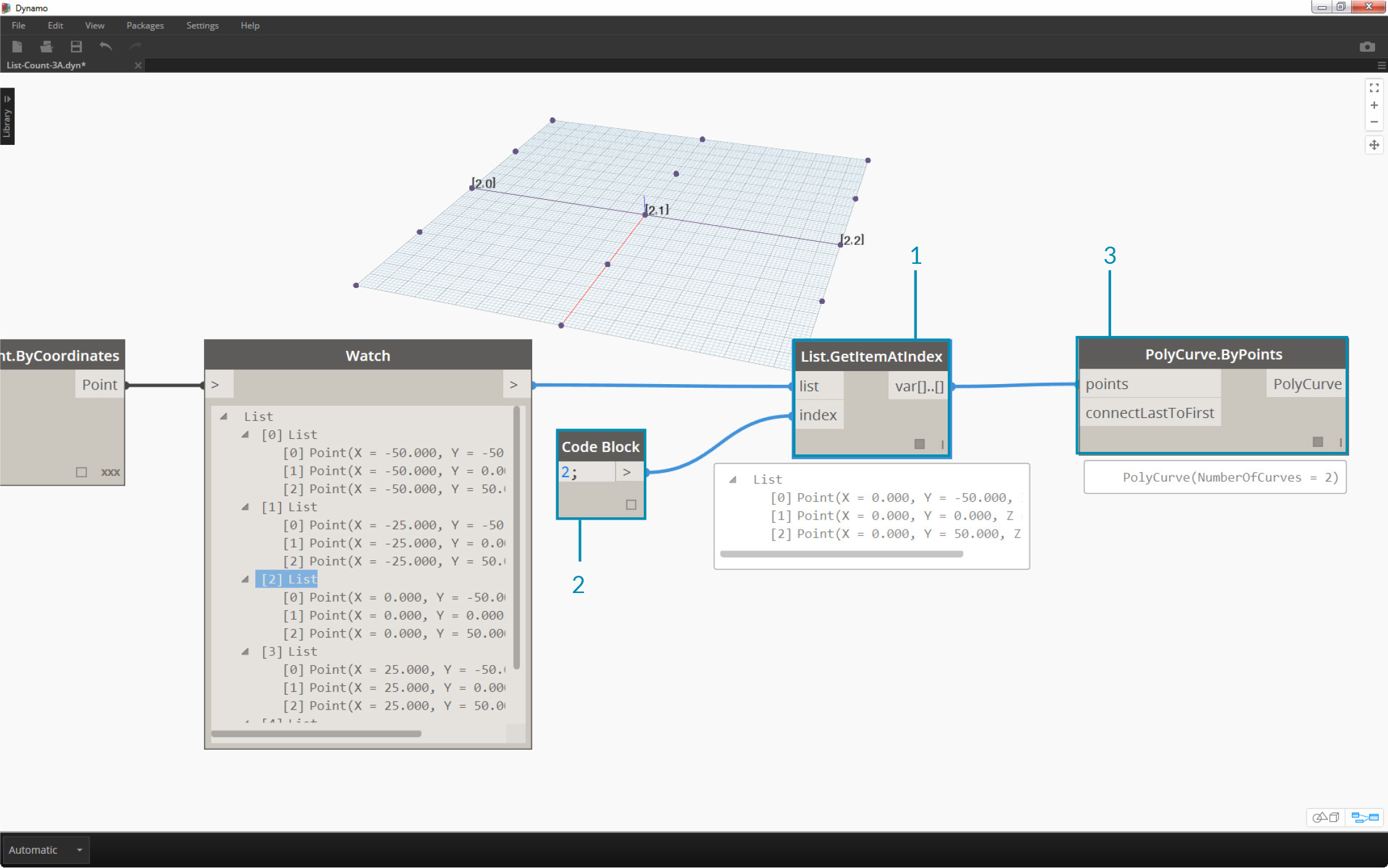Edit the Code Block value 2;
Image resolution: width=1388 pixels, height=868 pixels.
coord(587,472)
